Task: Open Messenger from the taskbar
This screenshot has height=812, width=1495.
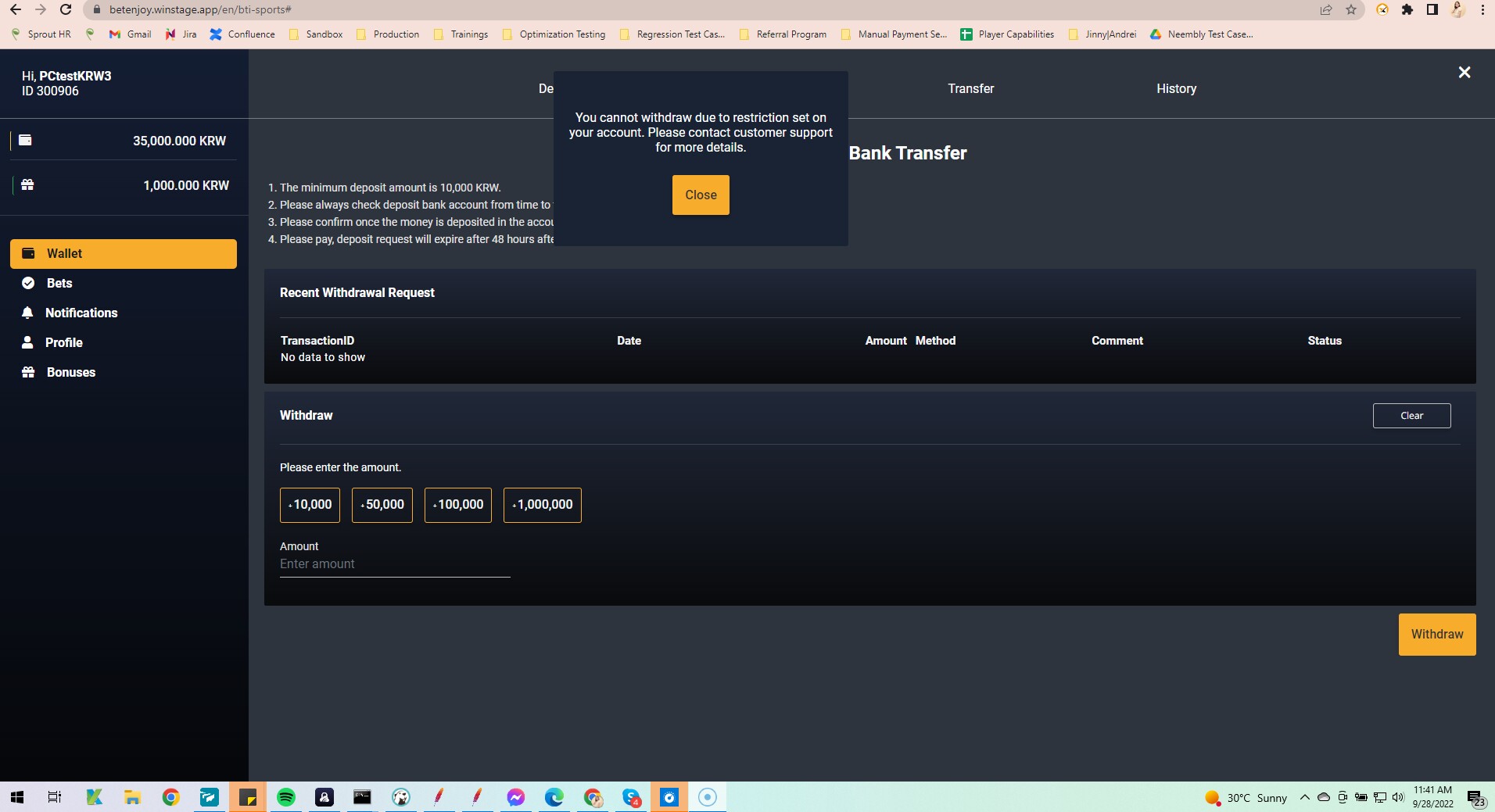Action: [x=515, y=796]
